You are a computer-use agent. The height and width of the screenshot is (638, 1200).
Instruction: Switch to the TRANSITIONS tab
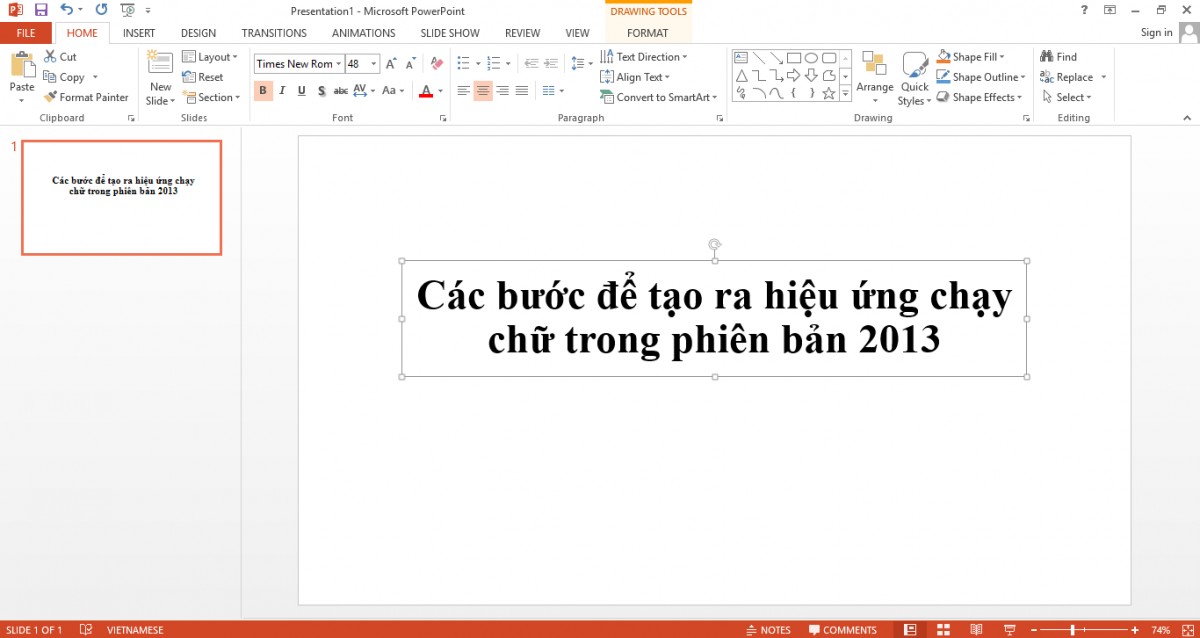(274, 33)
